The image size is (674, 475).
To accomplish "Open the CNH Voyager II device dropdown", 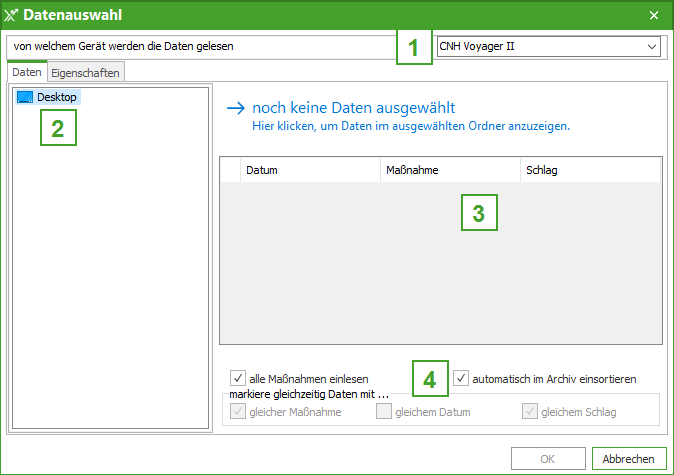I will (x=652, y=46).
